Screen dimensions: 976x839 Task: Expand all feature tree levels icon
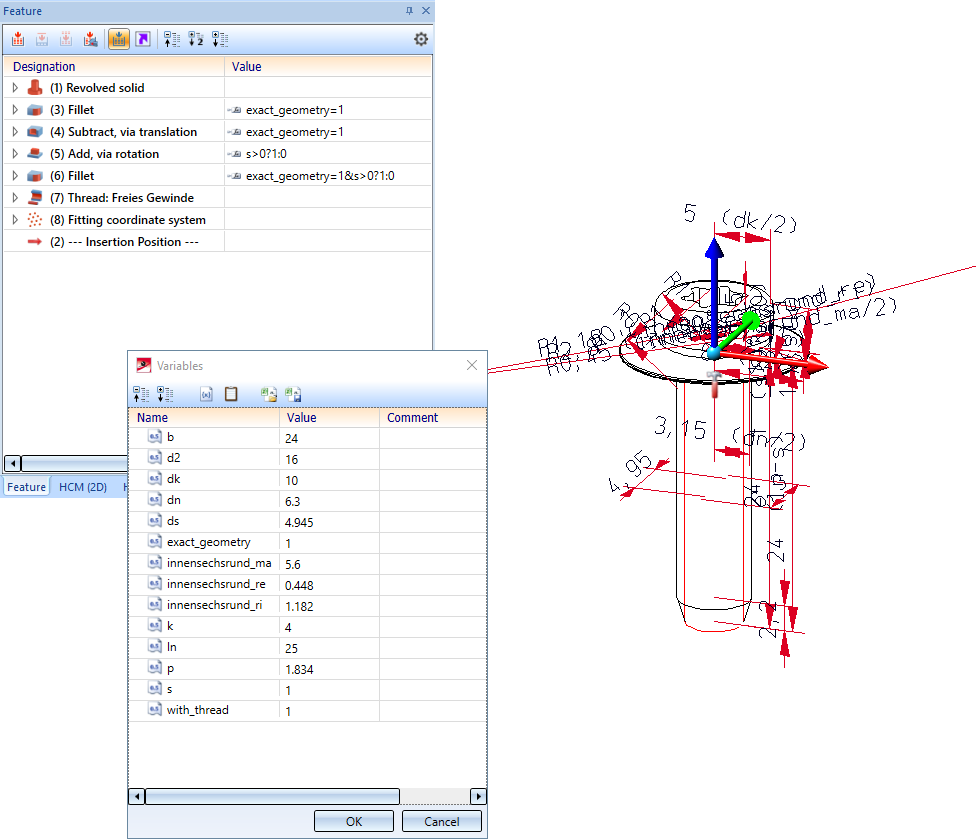click(220, 39)
